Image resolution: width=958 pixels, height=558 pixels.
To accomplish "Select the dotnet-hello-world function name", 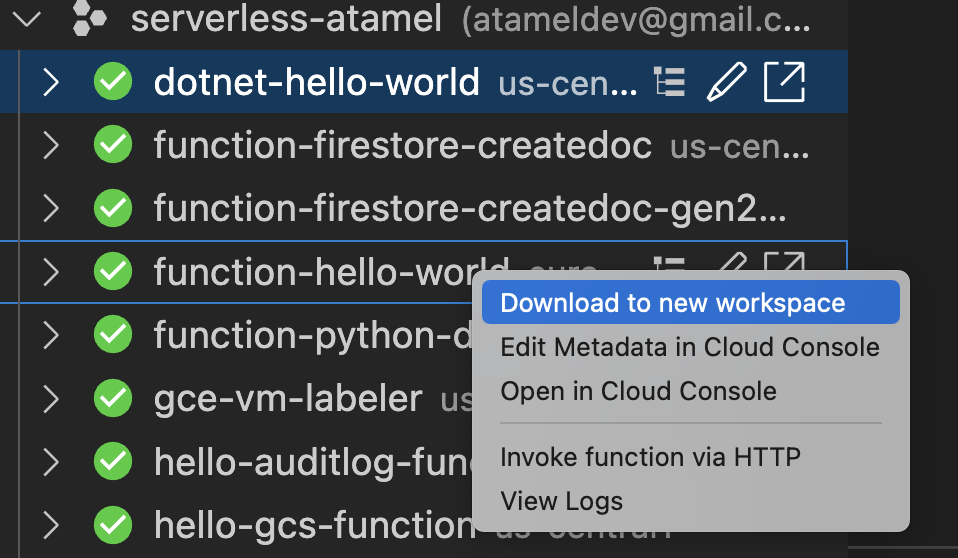I will [316, 82].
